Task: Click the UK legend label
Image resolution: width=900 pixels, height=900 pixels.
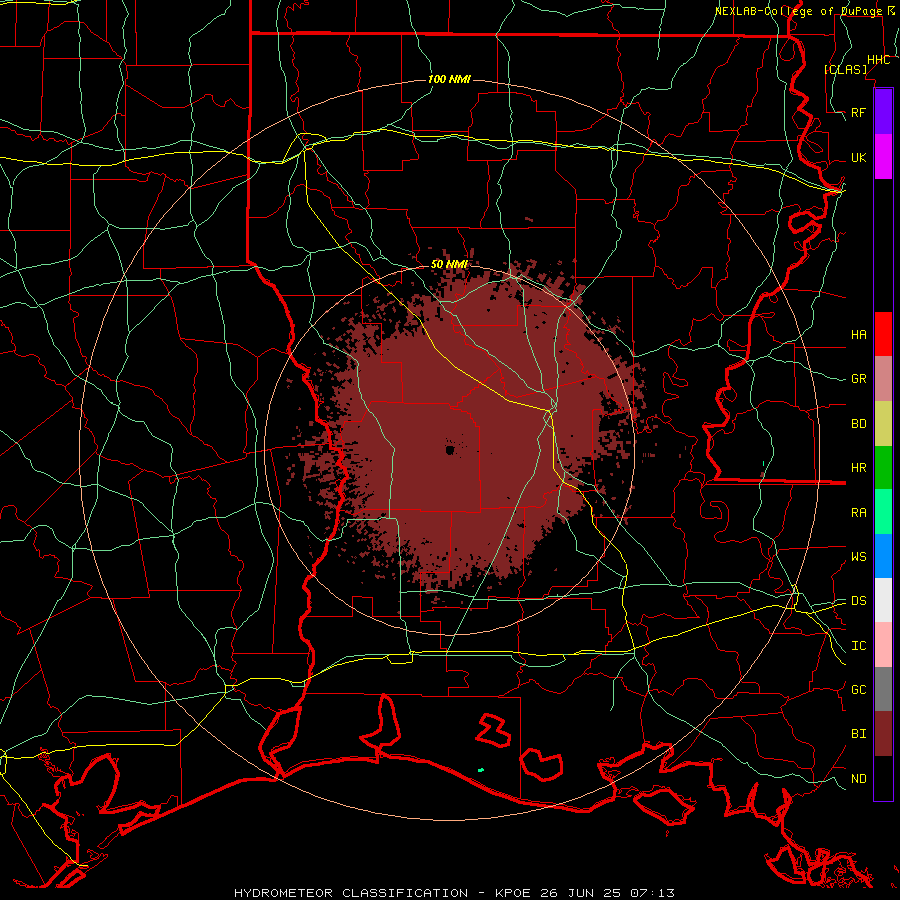Action: click(x=858, y=157)
